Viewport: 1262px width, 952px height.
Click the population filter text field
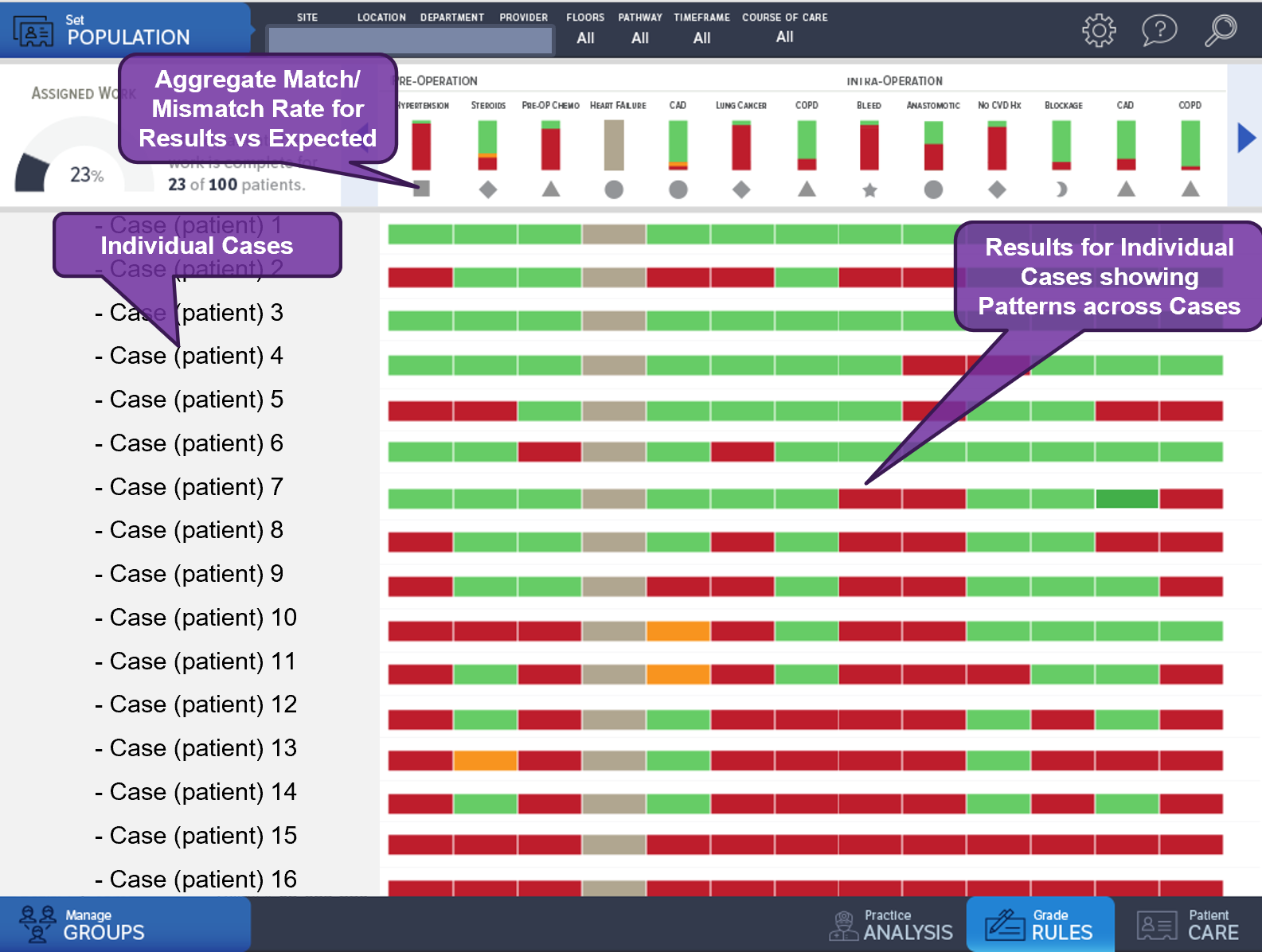click(410, 40)
